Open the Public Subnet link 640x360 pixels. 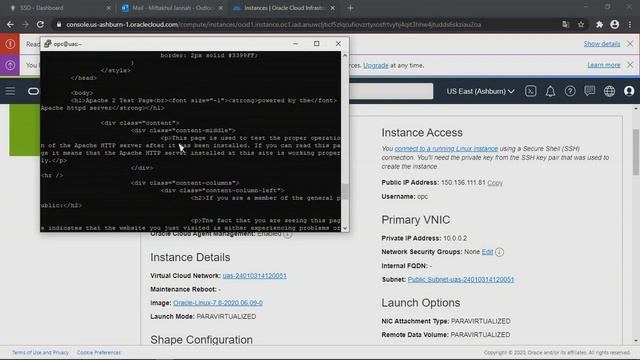coord(461,280)
